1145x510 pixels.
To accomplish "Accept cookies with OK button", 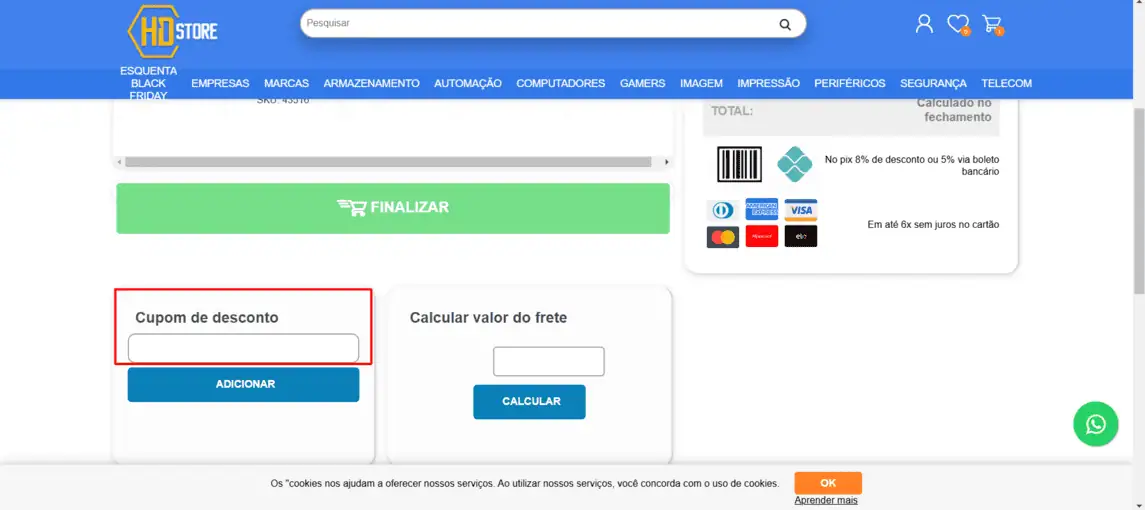I will click(x=828, y=483).
